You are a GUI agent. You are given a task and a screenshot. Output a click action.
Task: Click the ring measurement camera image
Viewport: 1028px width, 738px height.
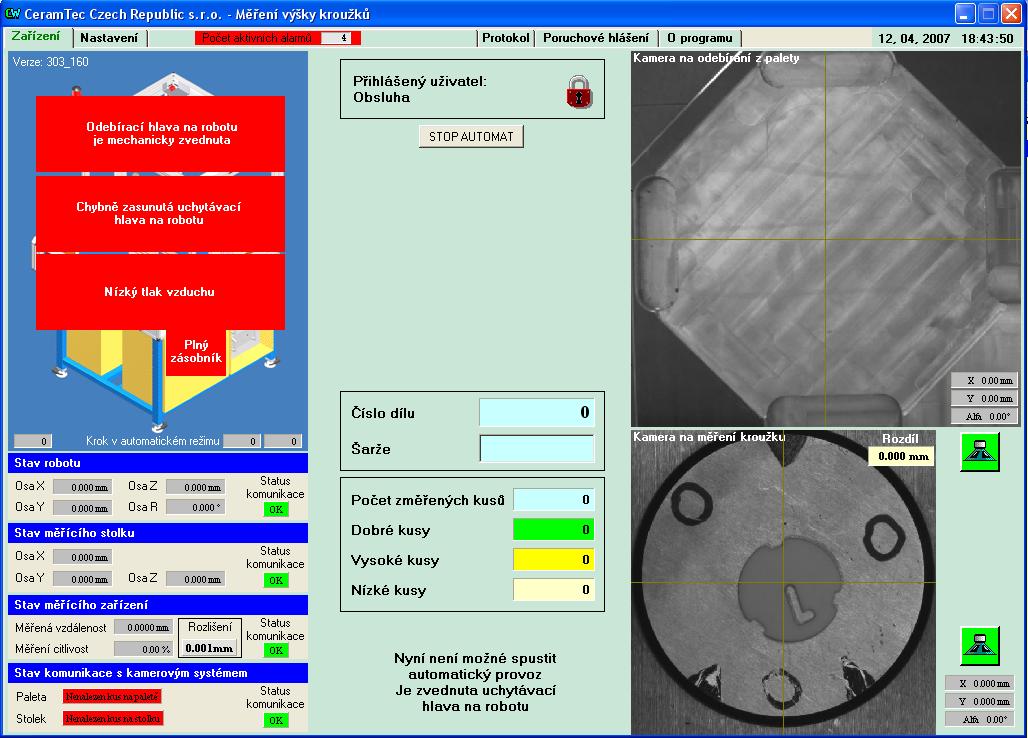(x=783, y=583)
